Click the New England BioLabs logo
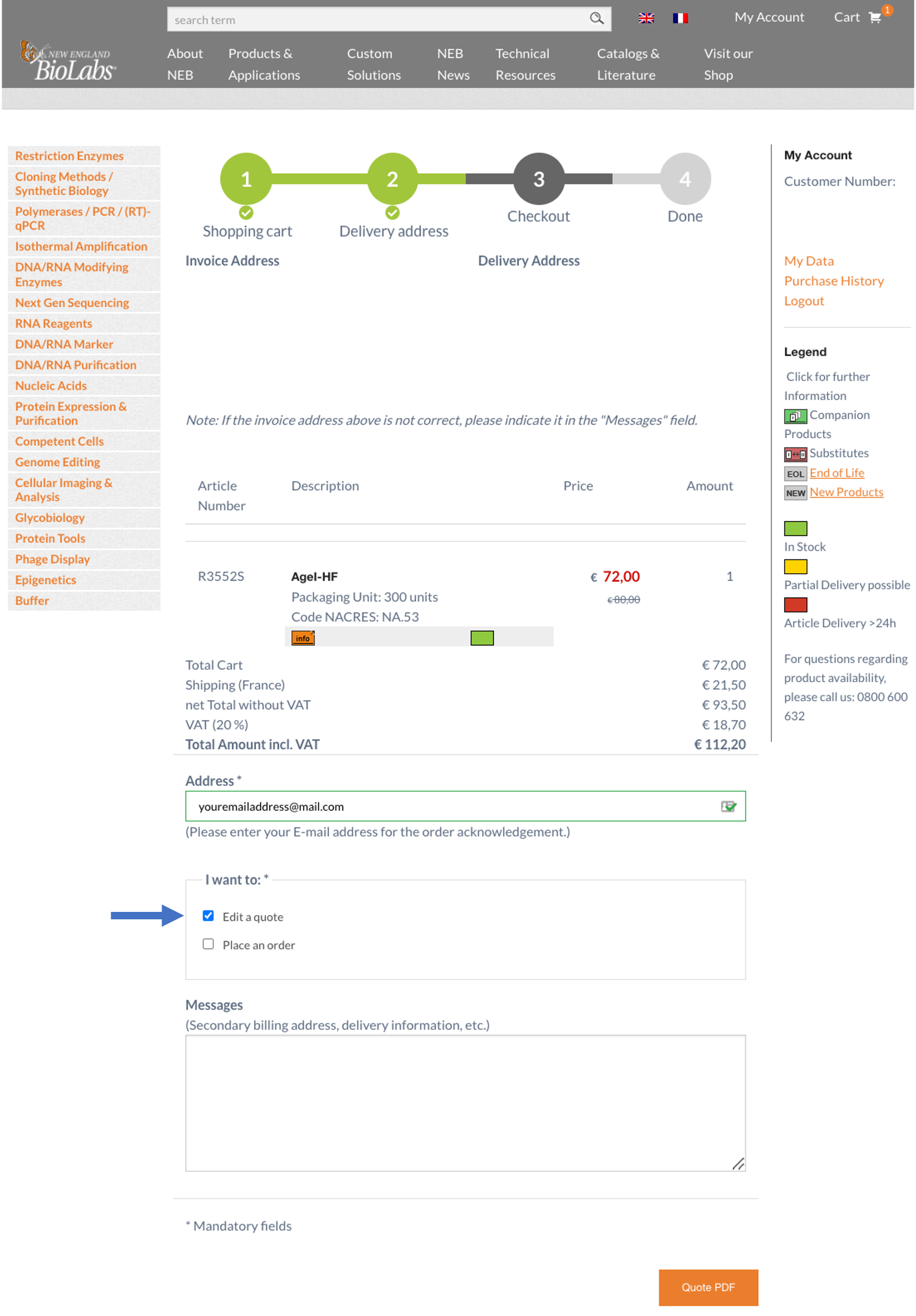The width and height of the screenshot is (916, 1316). pos(68,61)
